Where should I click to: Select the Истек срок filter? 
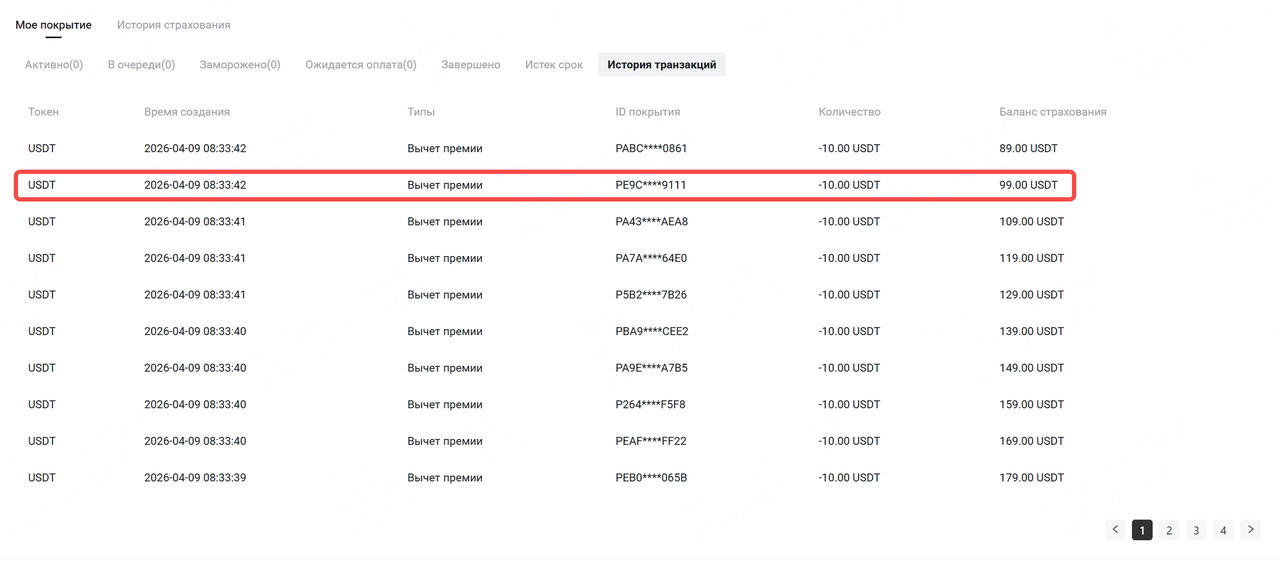pyautogui.click(x=554, y=65)
